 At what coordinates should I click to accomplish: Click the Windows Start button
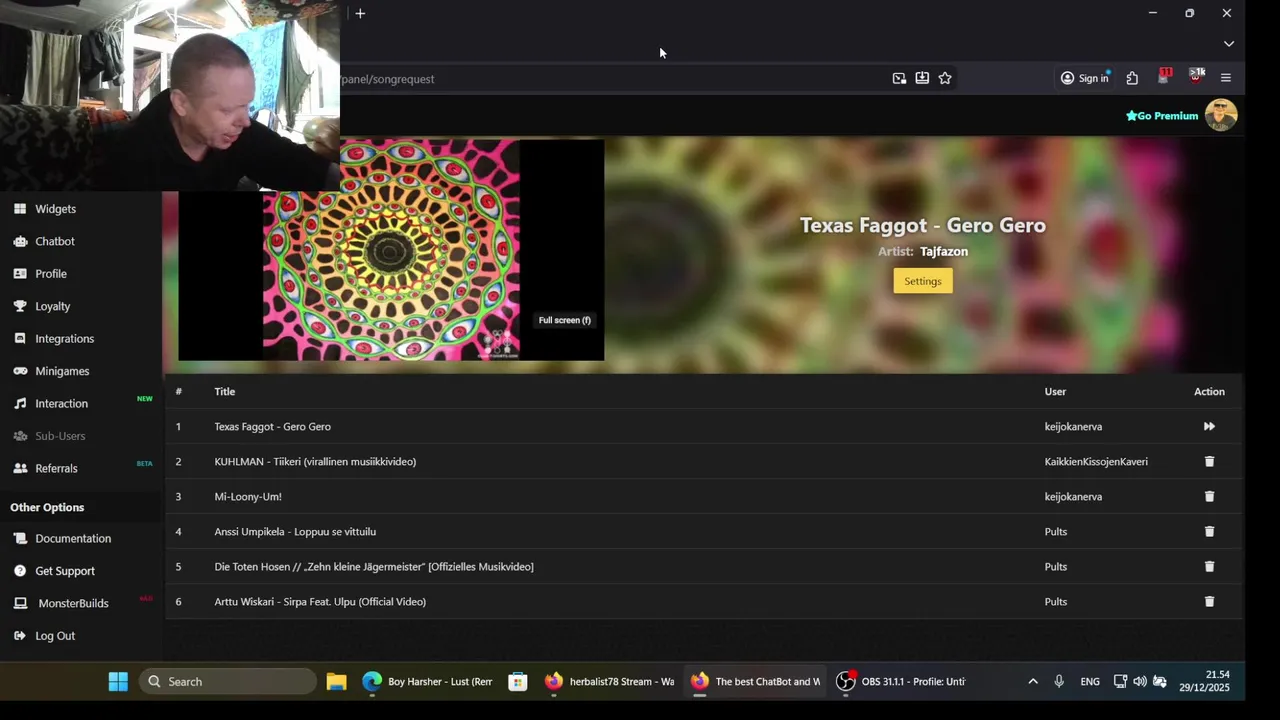click(118, 682)
